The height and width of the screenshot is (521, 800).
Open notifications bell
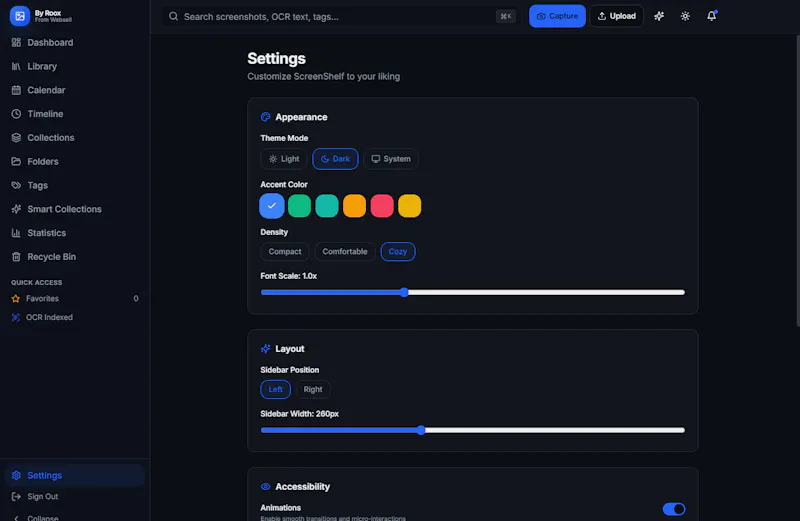[711, 16]
